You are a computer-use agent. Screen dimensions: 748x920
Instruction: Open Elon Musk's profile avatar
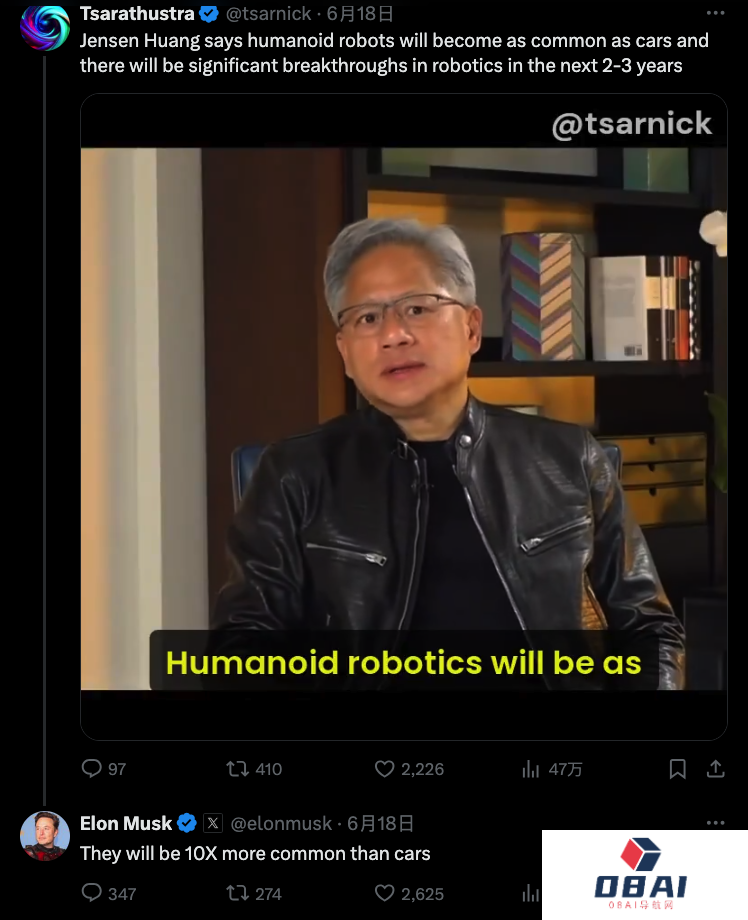45,836
